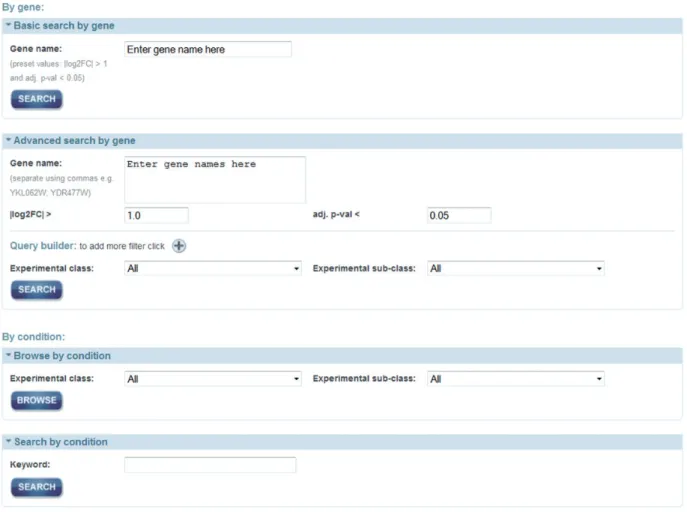Focus the basic Gene name input field
Viewport: 687px width, 512px height.
[x=208, y=49]
